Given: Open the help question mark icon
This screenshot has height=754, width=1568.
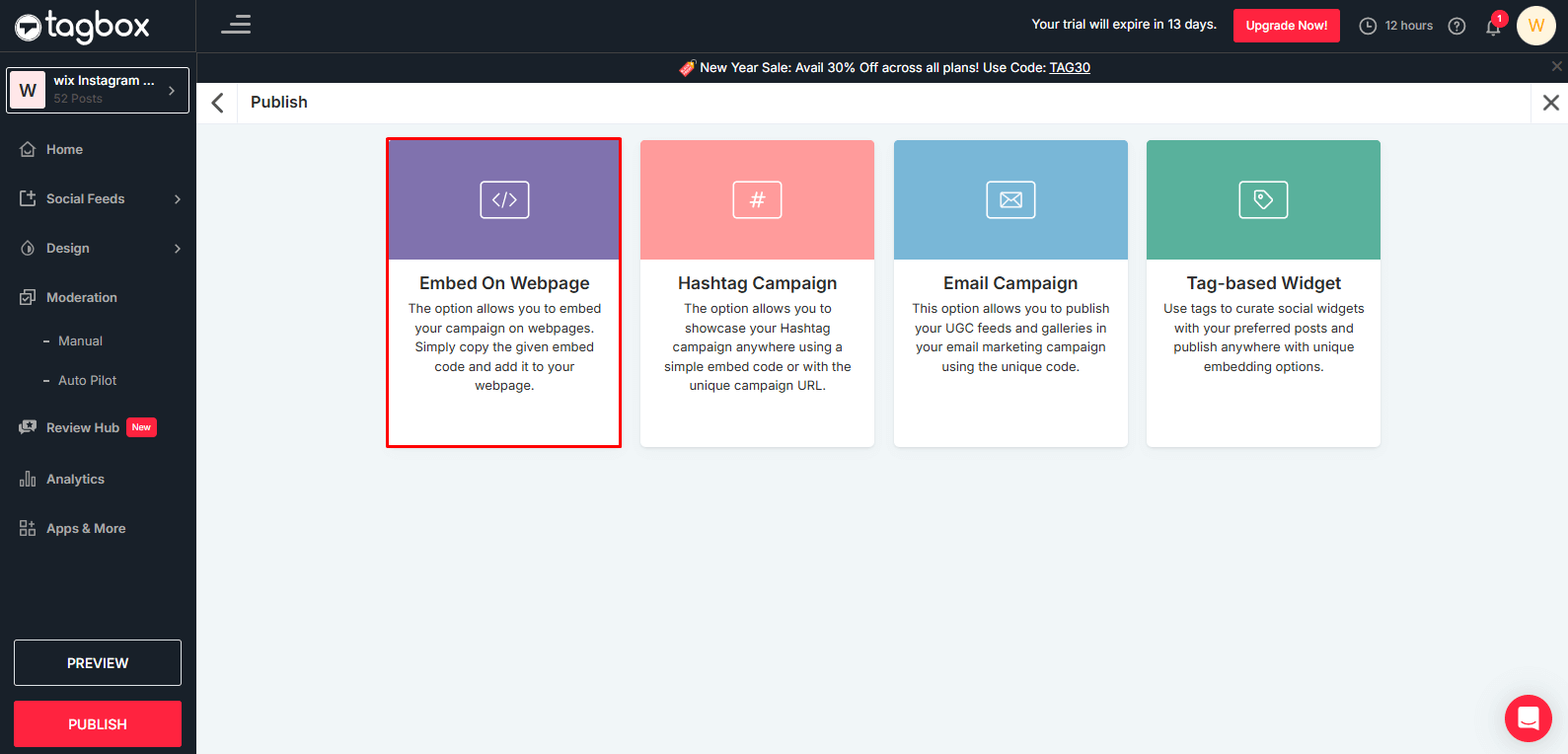Looking at the screenshot, I should [1456, 27].
